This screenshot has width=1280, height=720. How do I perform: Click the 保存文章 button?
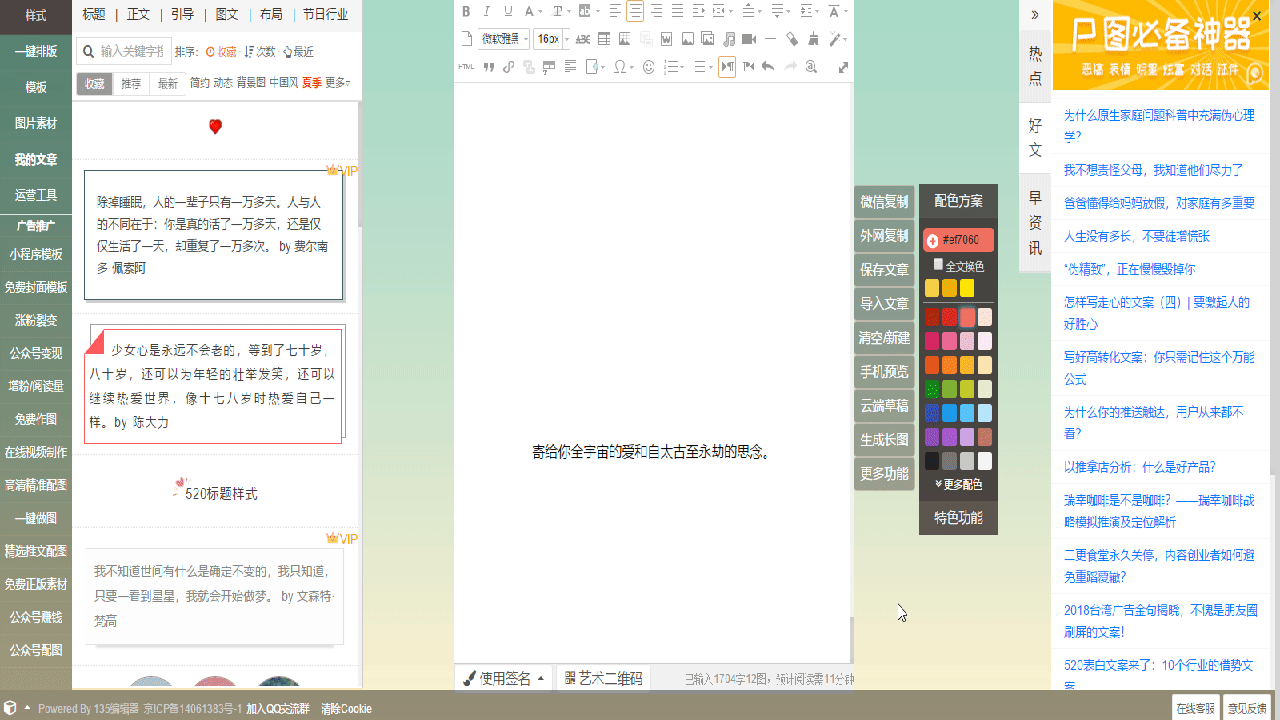pos(884,270)
